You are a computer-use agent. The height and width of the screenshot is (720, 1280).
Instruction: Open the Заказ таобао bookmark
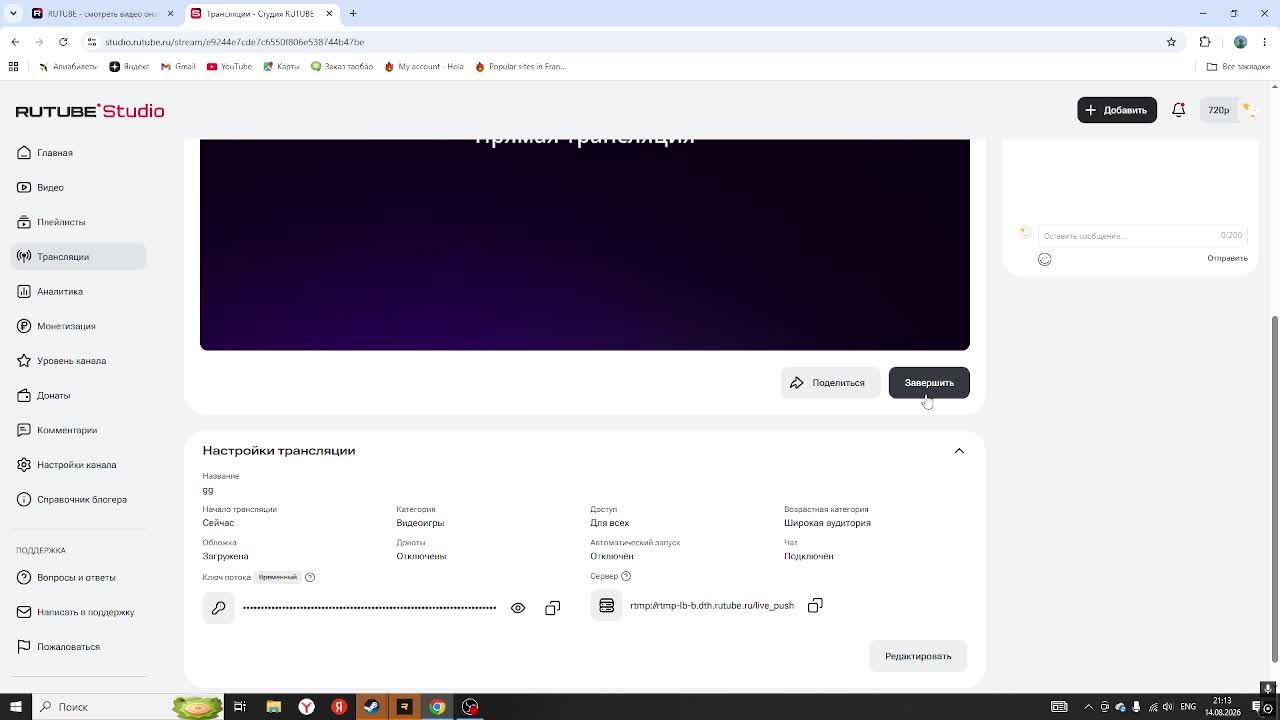(x=342, y=67)
